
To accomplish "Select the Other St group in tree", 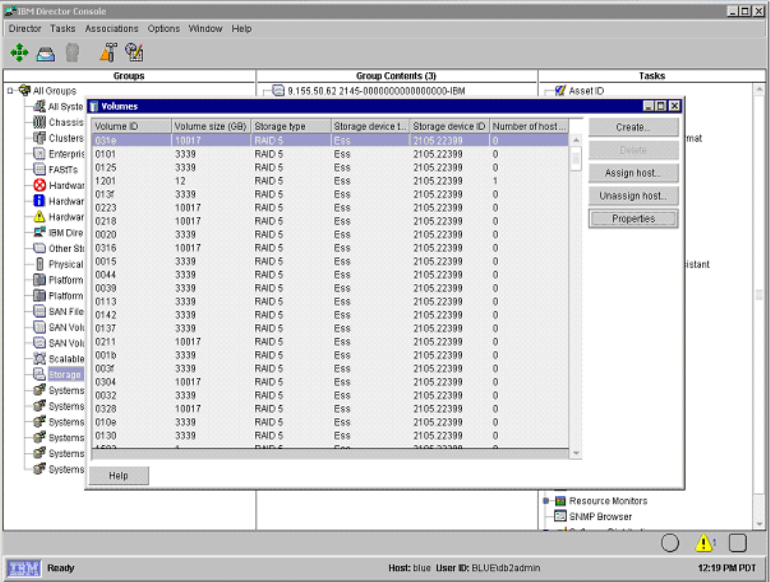I will (x=66, y=248).
